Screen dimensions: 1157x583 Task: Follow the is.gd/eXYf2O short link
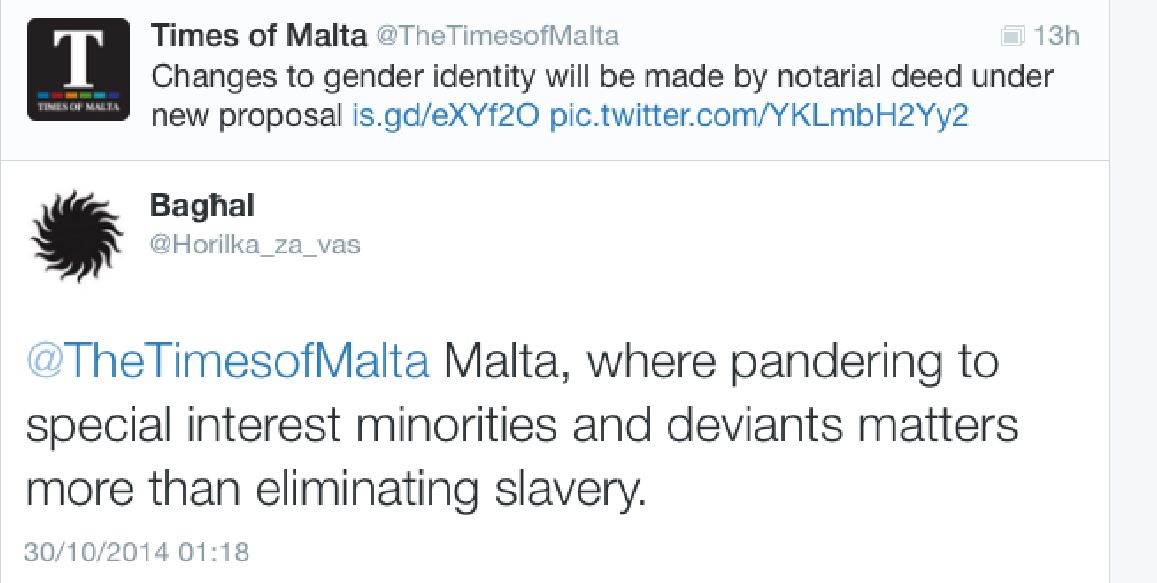click(446, 116)
